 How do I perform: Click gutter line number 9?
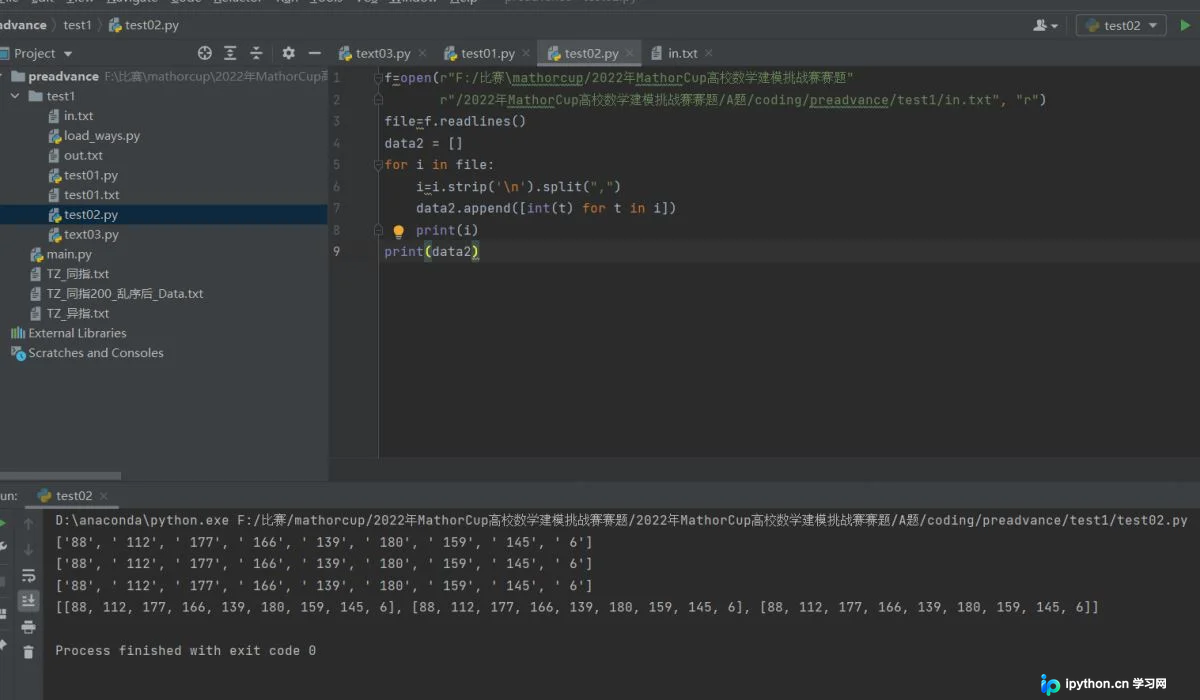click(336, 252)
